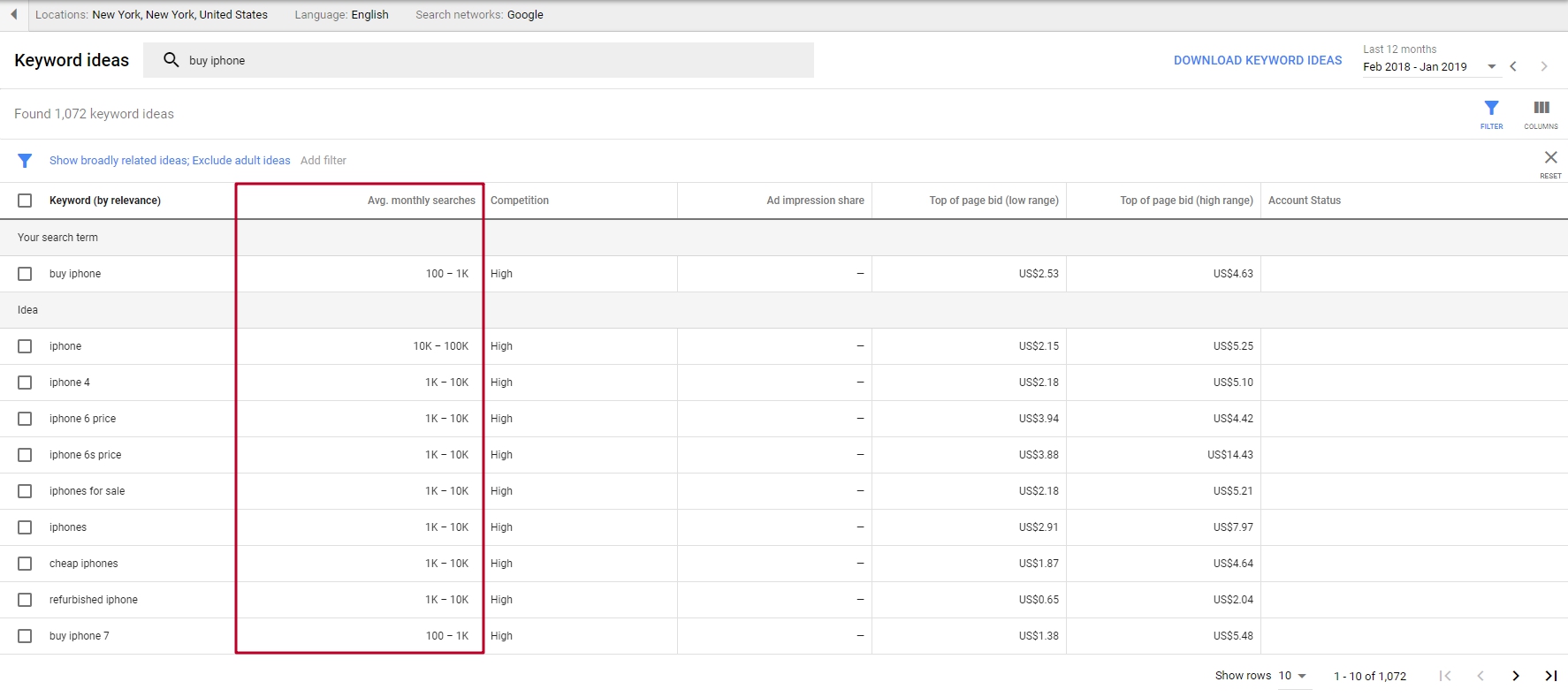Click the search magnifier icon
The width and height of the screenshot is (1568, 697).
pos(171,59)
